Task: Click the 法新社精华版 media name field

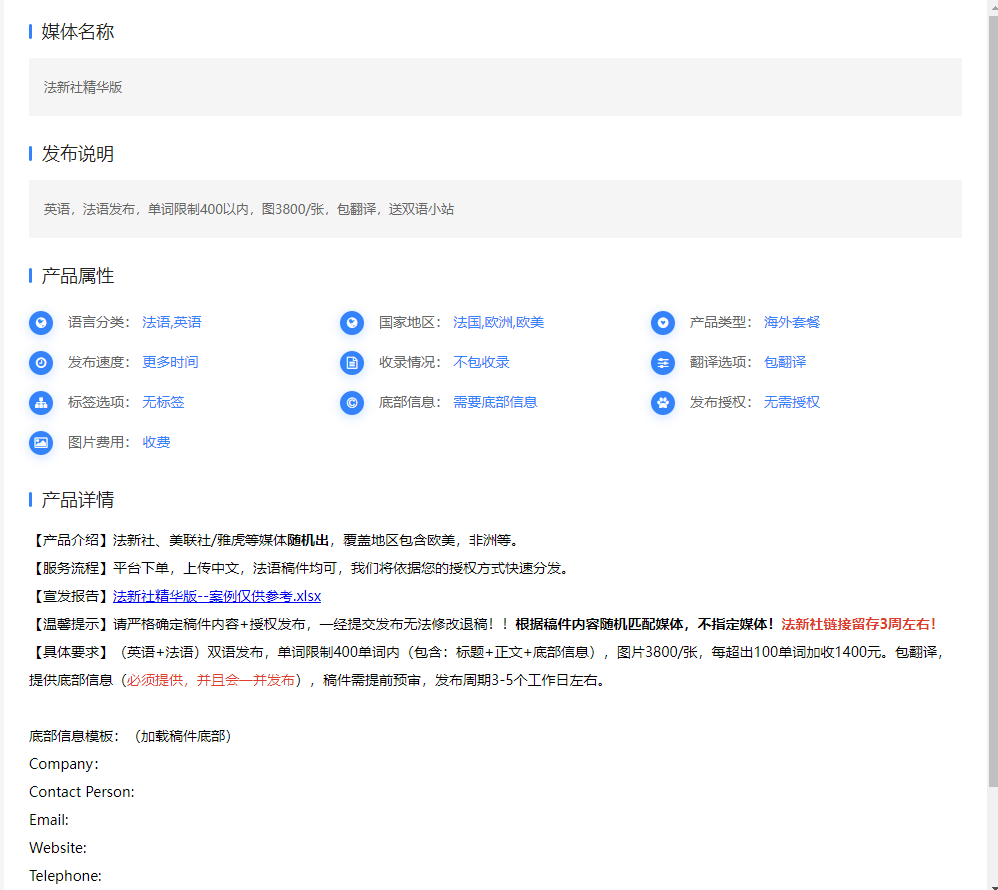Action: [495, 87]
